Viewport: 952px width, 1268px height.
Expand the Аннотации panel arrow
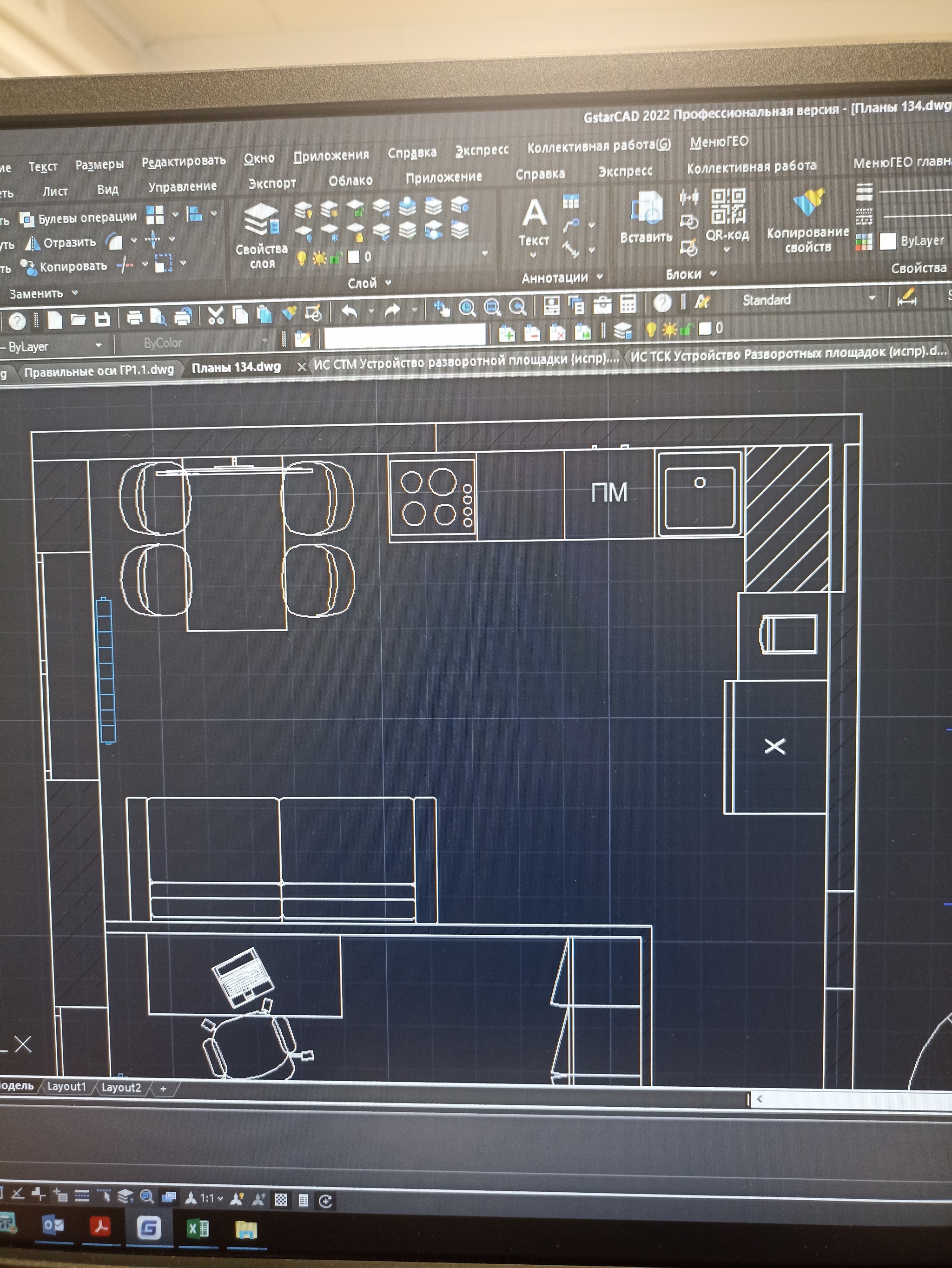[600, 276]
